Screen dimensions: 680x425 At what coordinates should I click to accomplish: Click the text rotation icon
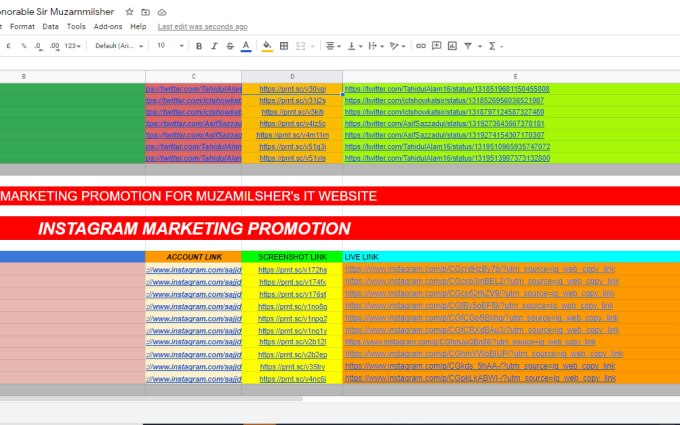[394, 46]
